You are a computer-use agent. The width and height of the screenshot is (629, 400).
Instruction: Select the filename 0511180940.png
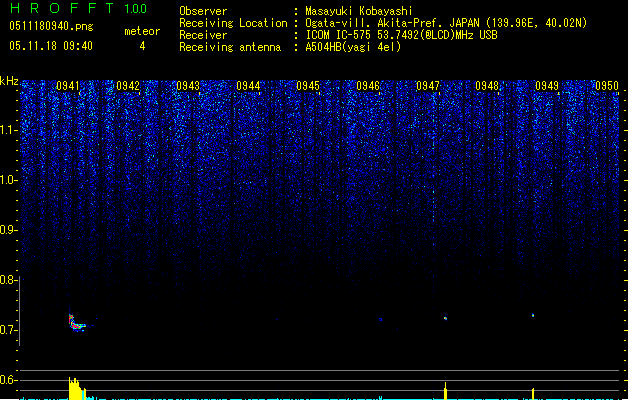(x=51, y=26)
